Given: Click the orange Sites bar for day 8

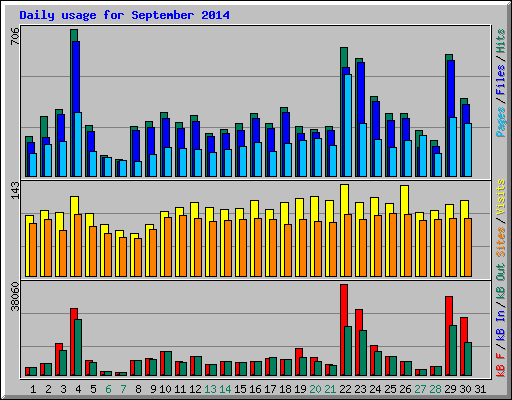Looking at the screenshot, I should [138, 257].
